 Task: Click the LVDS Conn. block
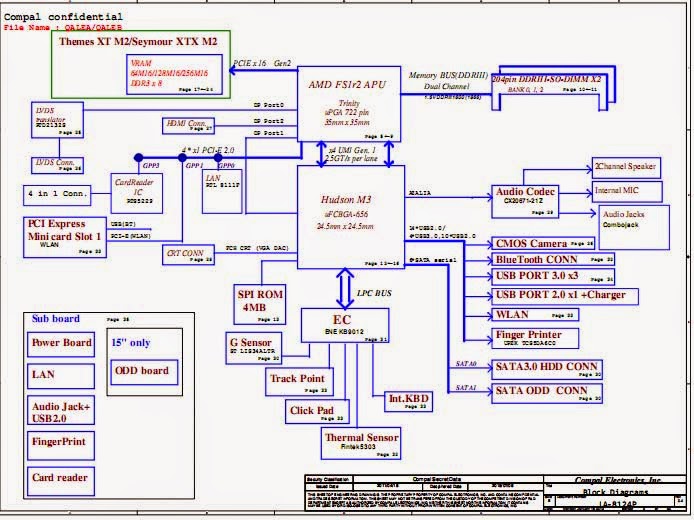pos(58,165)
